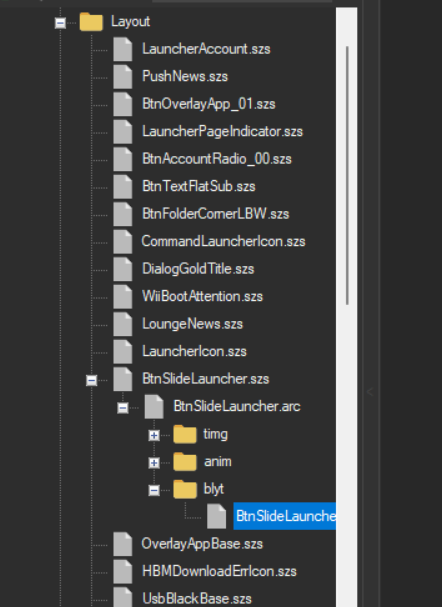Click the file icon beside PushNews.szs
The image size is (442, 607).
point(123,77)
